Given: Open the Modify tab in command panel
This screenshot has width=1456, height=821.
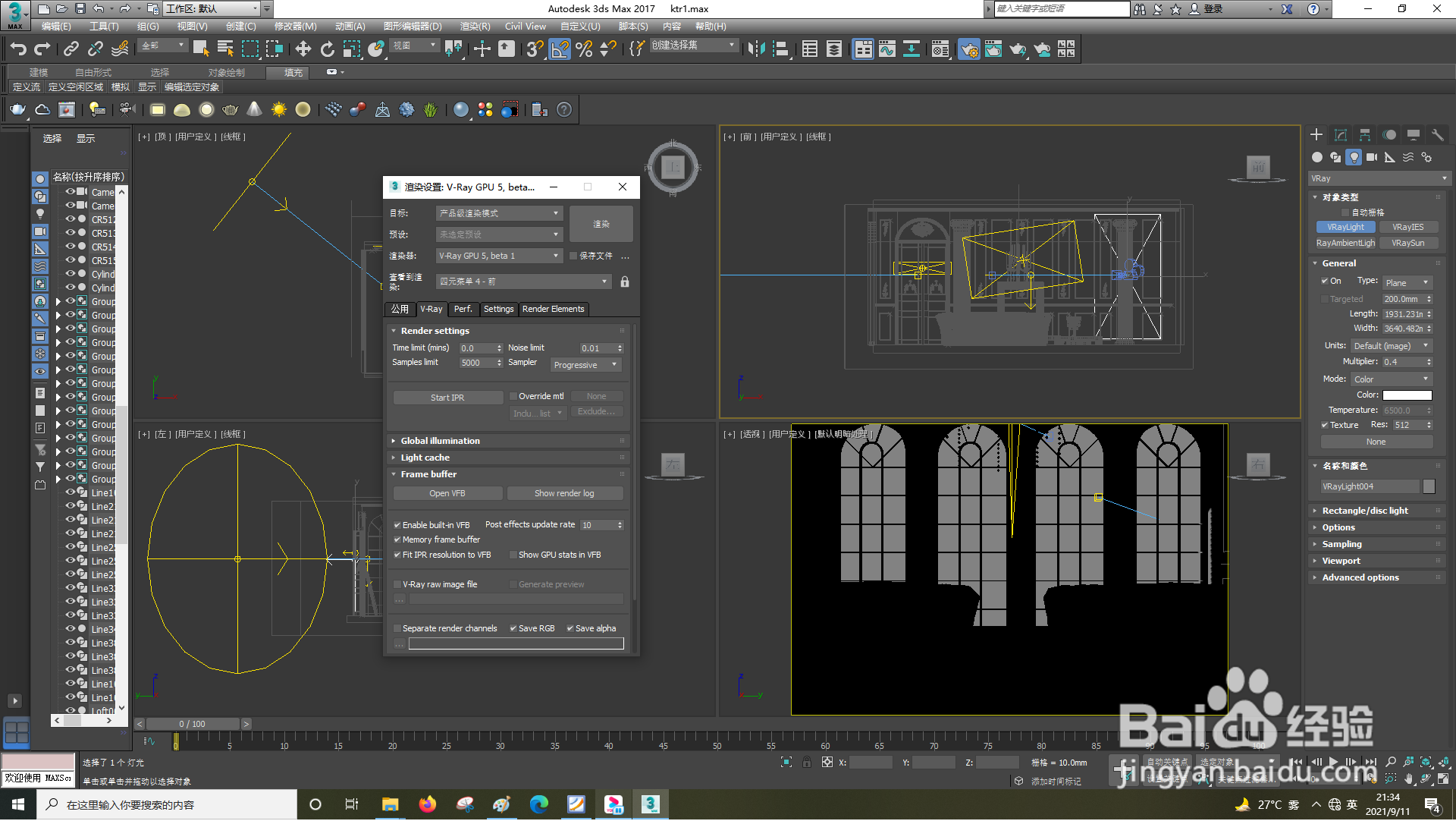Looking at the screenshot, I should tap(1341, 134).
